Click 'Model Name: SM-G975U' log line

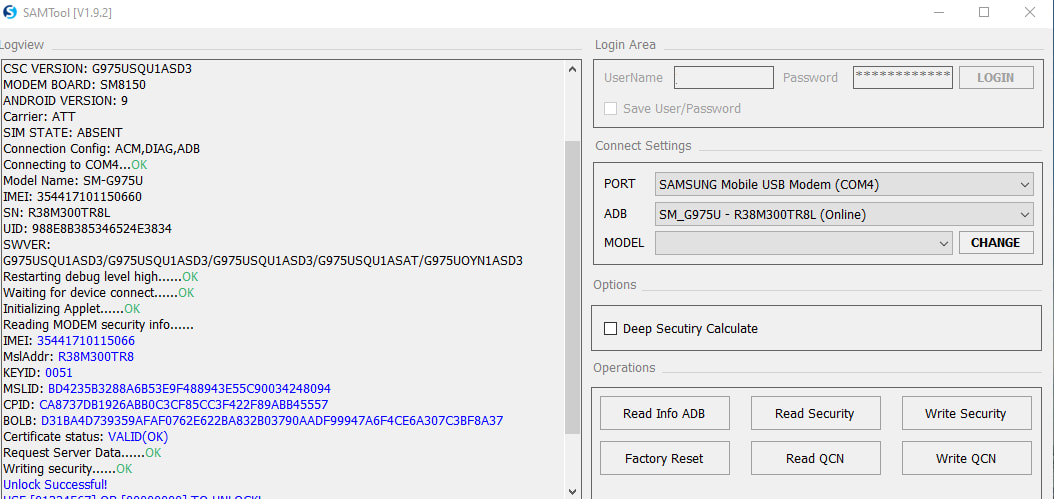pos(73,181)
